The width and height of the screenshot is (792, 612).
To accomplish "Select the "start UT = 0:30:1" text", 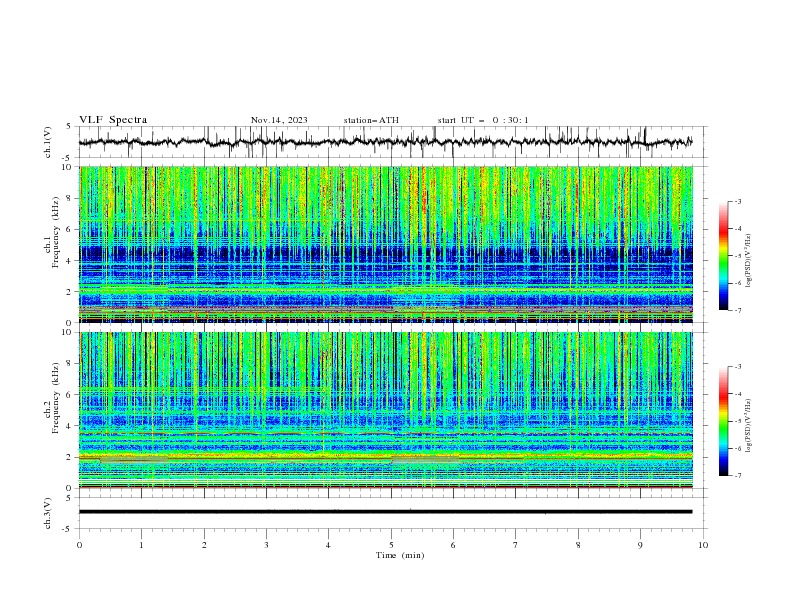I will 483,120.
